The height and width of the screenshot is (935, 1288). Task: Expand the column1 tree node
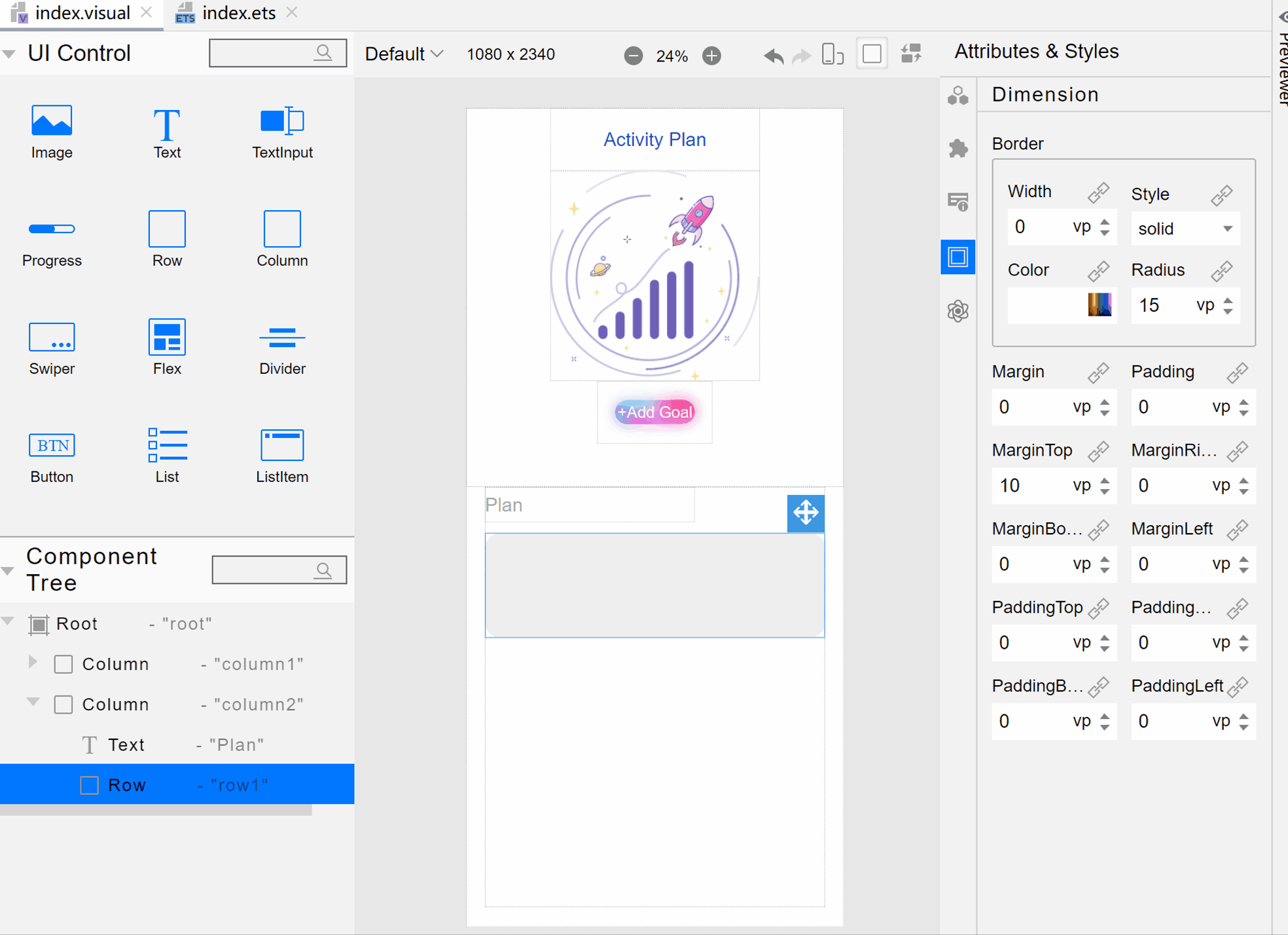(x=33, y=663)
